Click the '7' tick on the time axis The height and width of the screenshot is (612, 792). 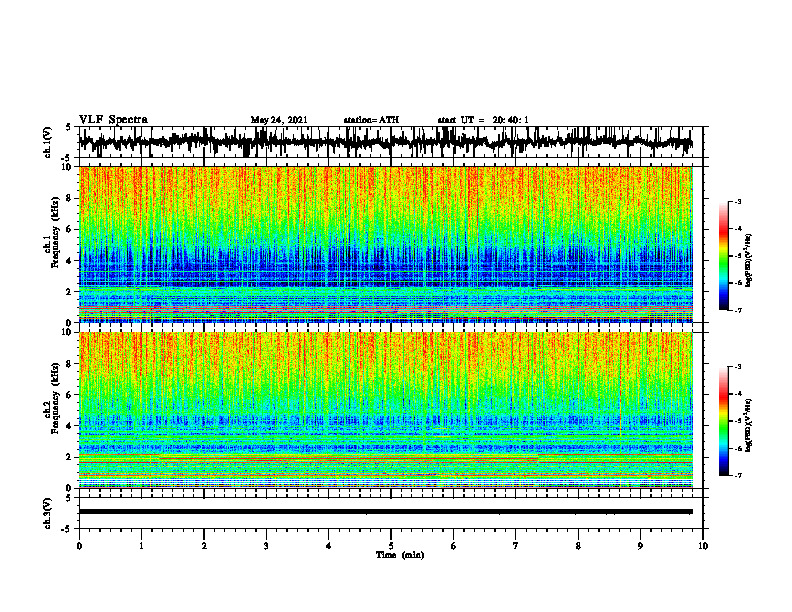(x=516, y=546)
